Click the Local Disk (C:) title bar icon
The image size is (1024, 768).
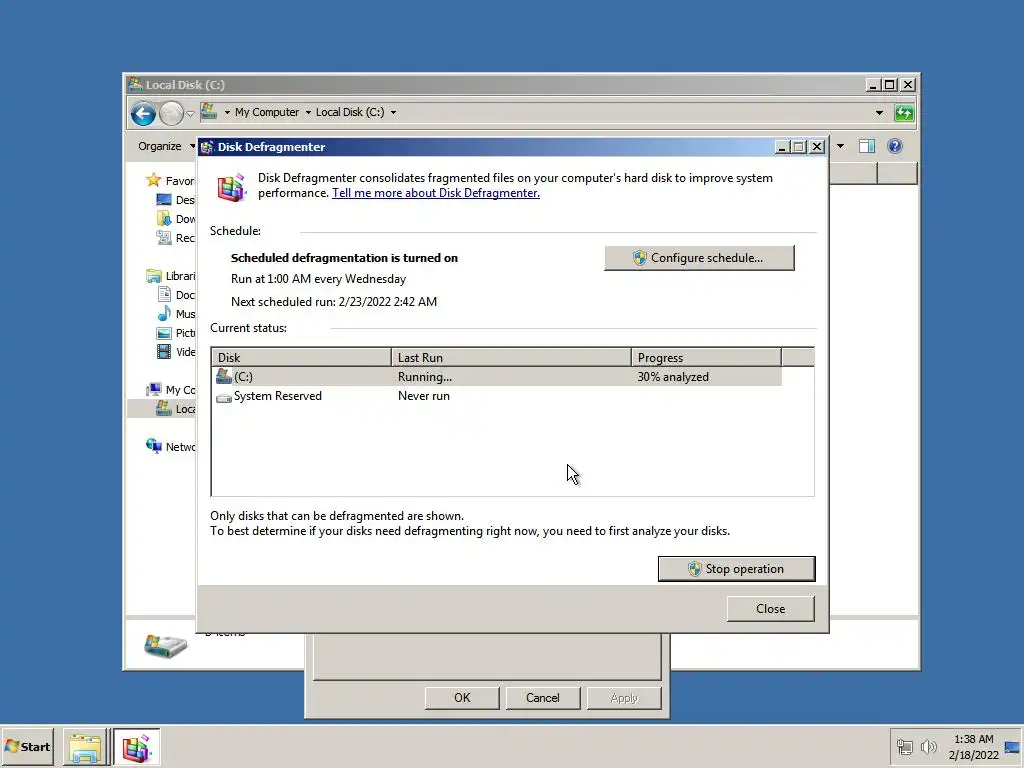(x=135, y=84)
